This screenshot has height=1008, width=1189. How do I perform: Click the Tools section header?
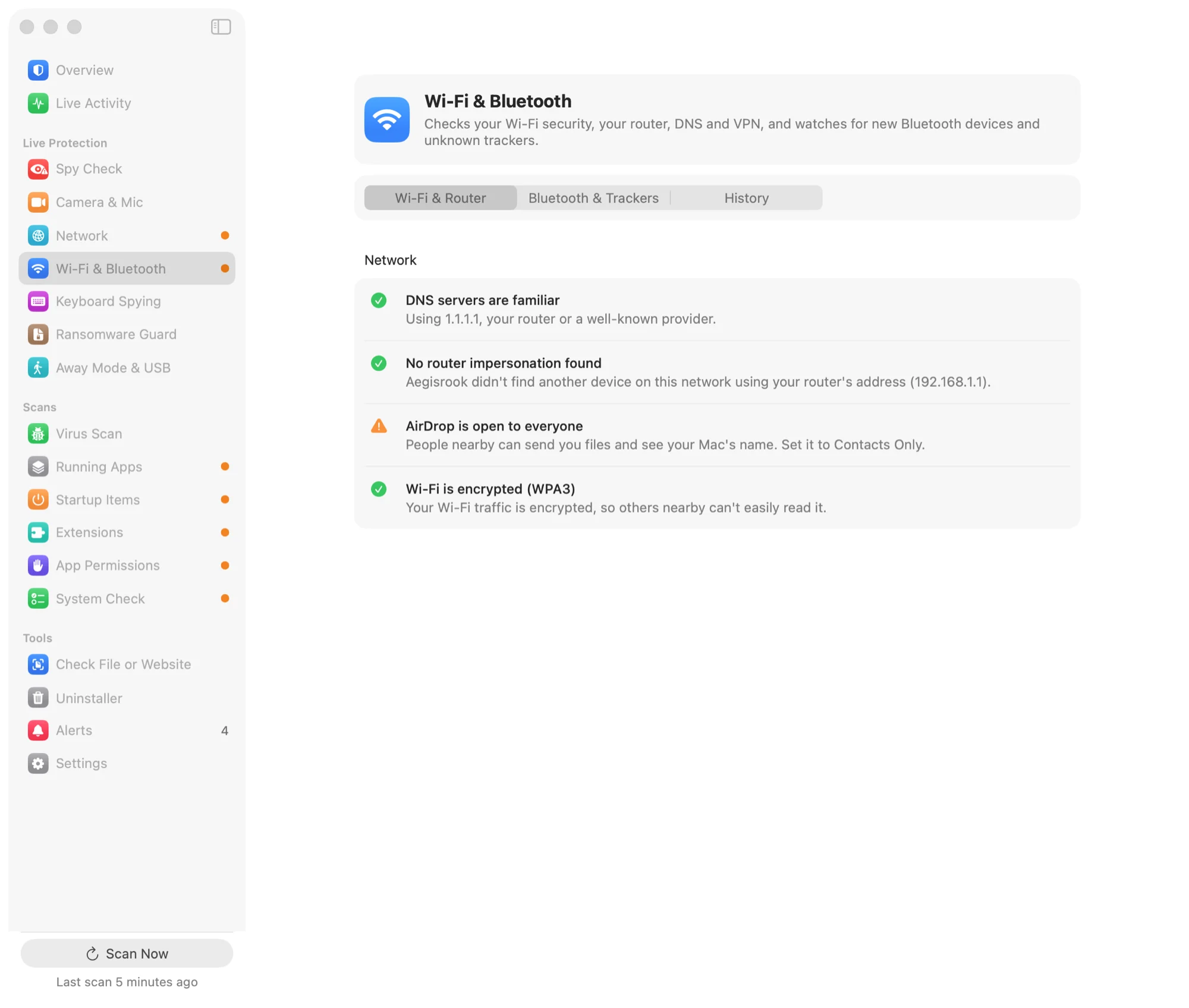click(37, 638)
